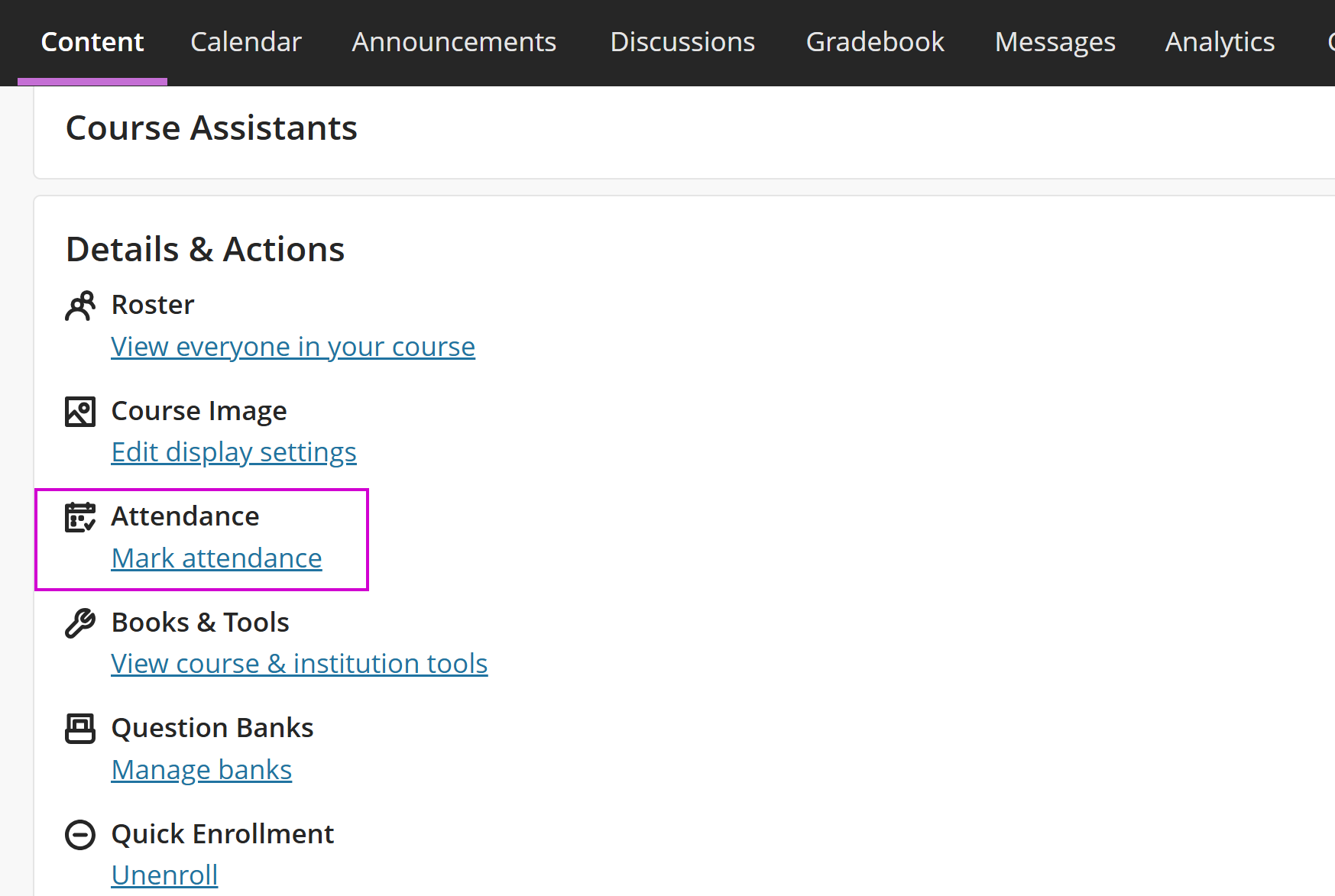Click the 'Manage banks' link

click(202, 770)
